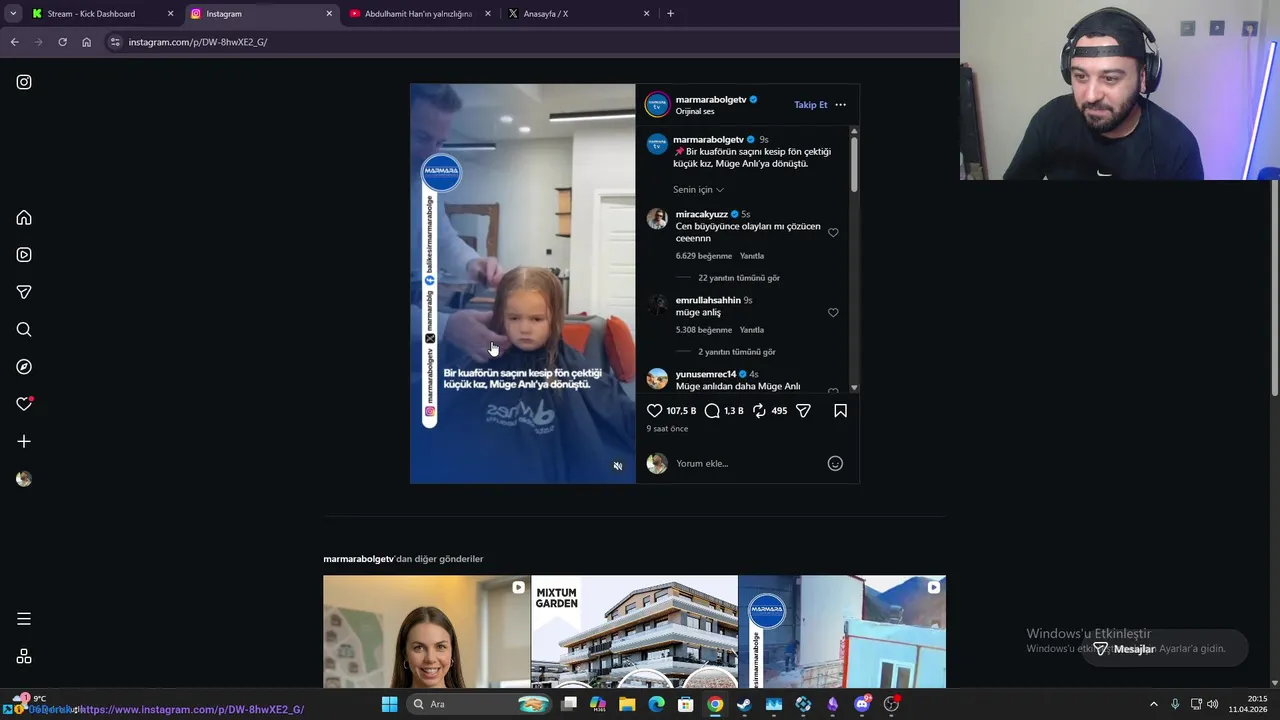Screen dimensions: 1280x720
Task: Open the comment bubble icon on post
Action: click(x=712, y=411)
